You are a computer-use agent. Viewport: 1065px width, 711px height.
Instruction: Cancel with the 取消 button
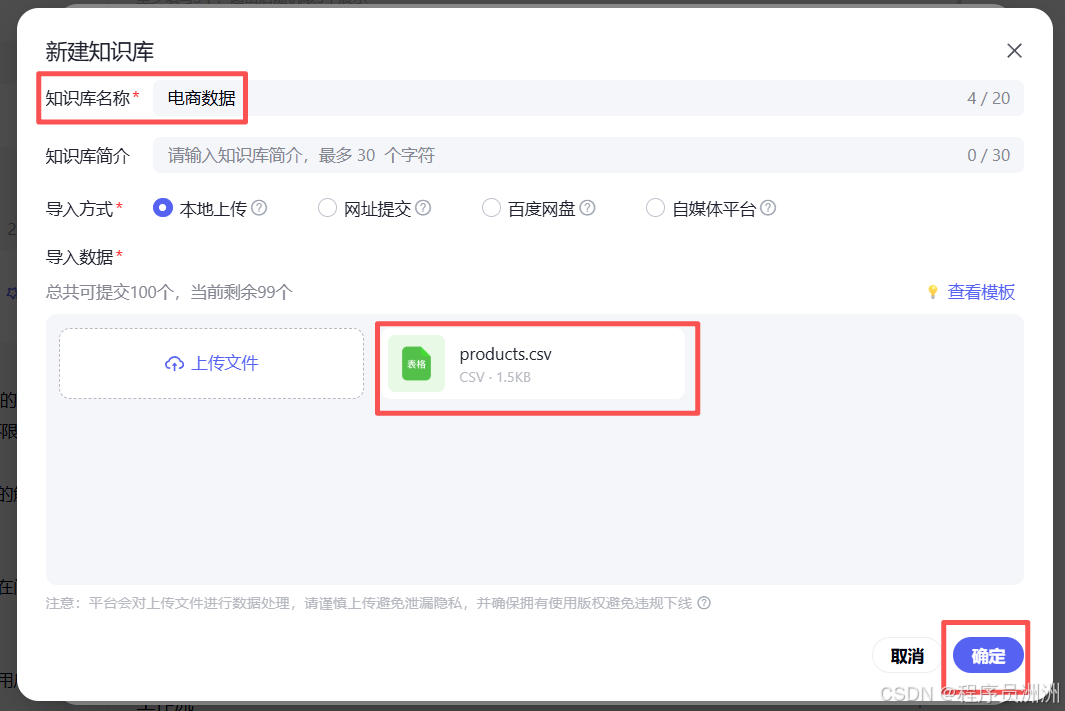[x=907, y=656]
